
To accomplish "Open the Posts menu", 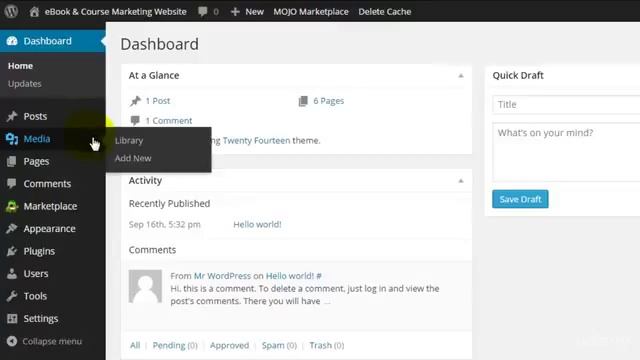I will 35,116.
